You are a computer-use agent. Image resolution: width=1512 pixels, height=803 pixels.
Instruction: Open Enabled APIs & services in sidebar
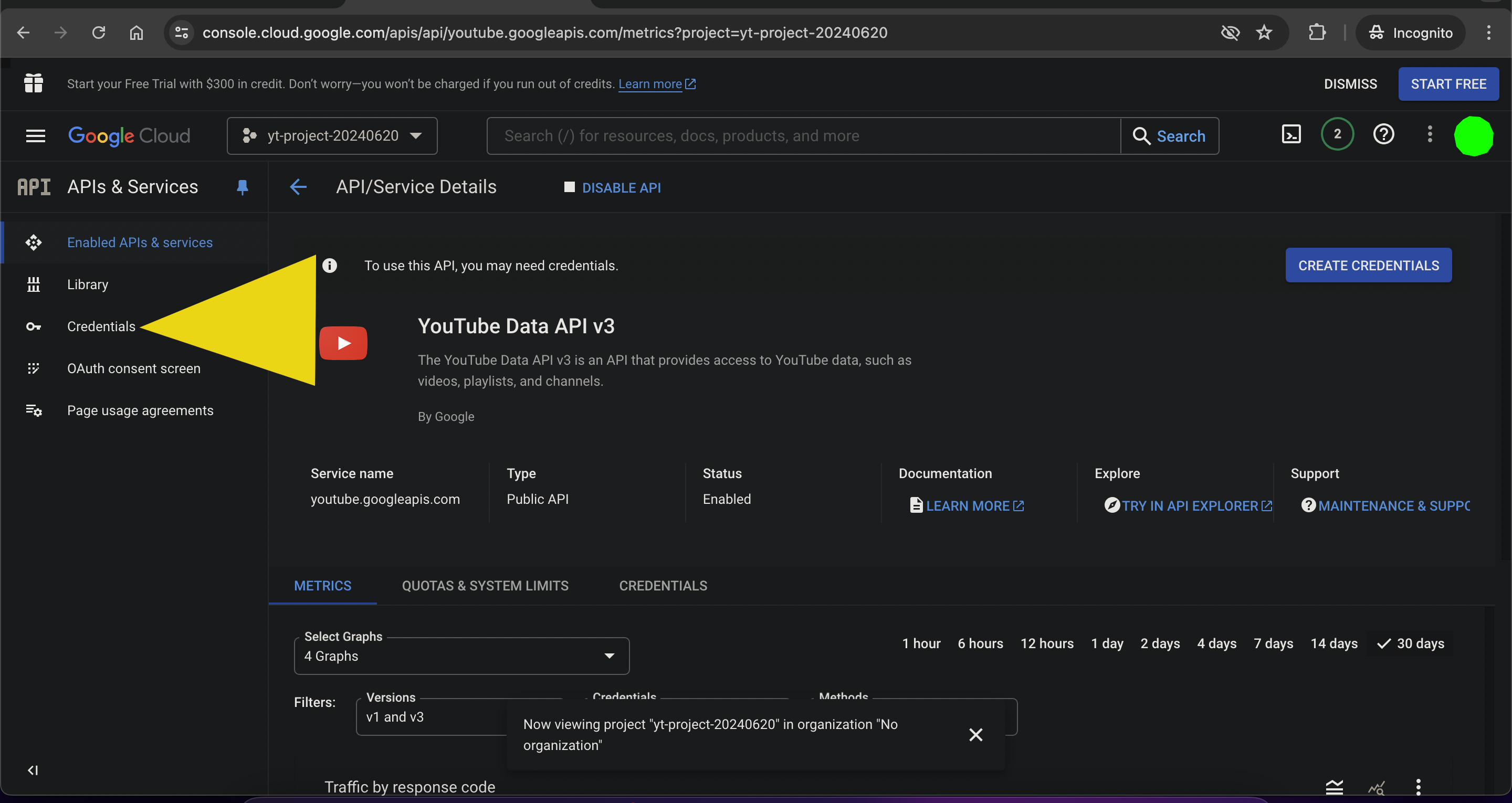click(x=135, y=242)
